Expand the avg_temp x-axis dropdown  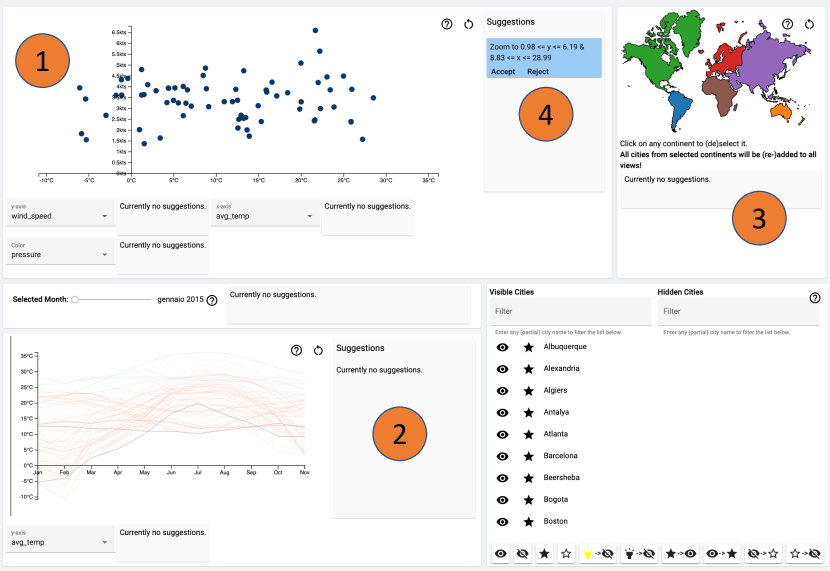[x=264, y=216]
